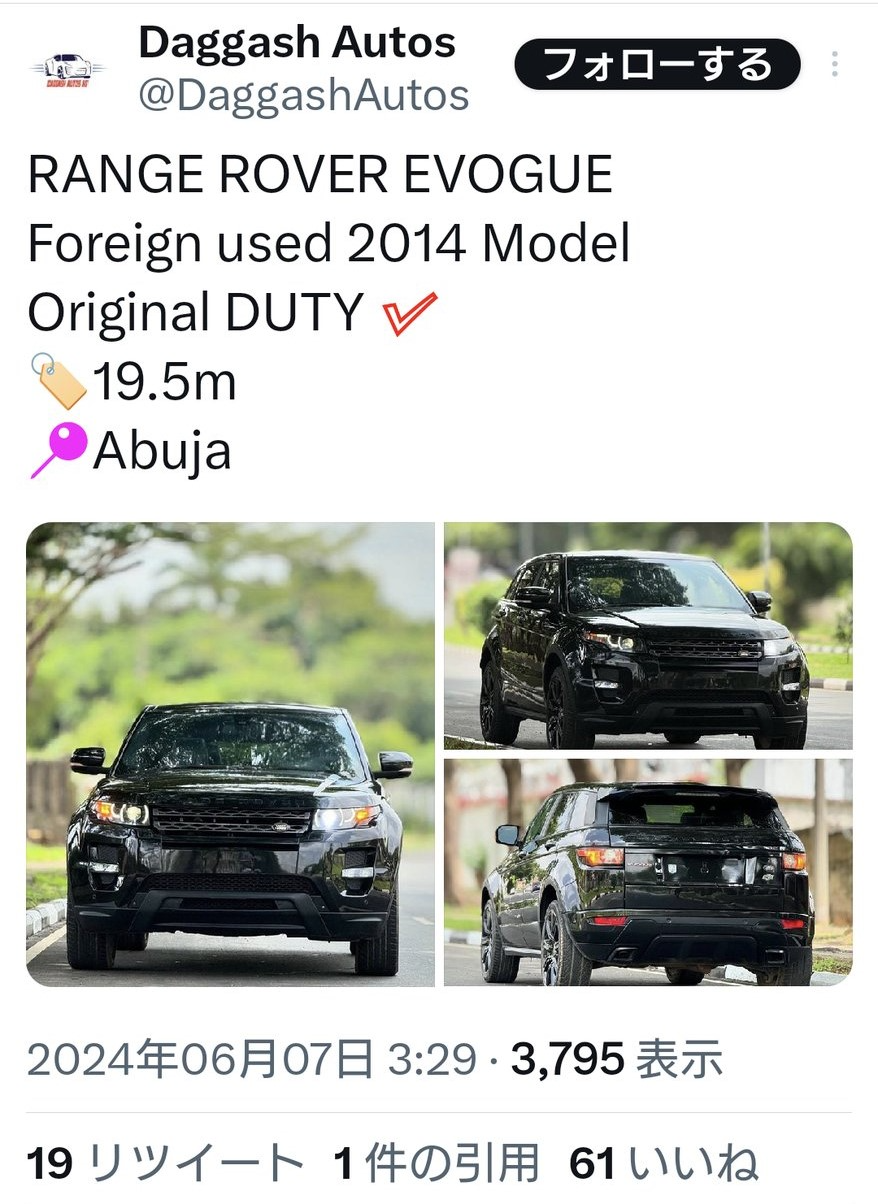
Task: Click the Foreign used 2014 Model text
Action: [329, 245]
